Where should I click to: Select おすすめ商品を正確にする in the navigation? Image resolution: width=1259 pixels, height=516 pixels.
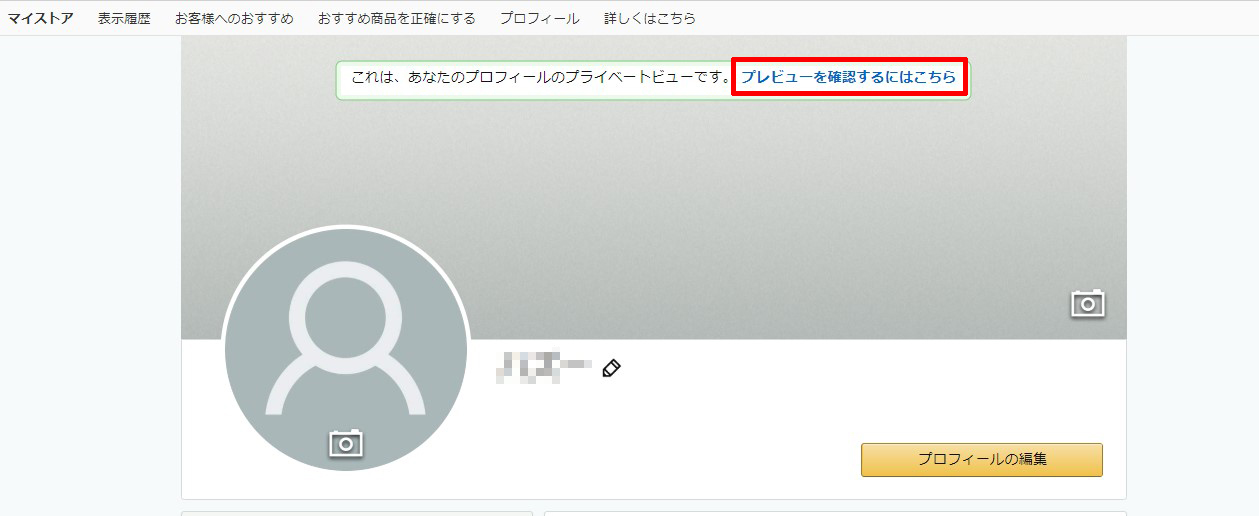396,18
